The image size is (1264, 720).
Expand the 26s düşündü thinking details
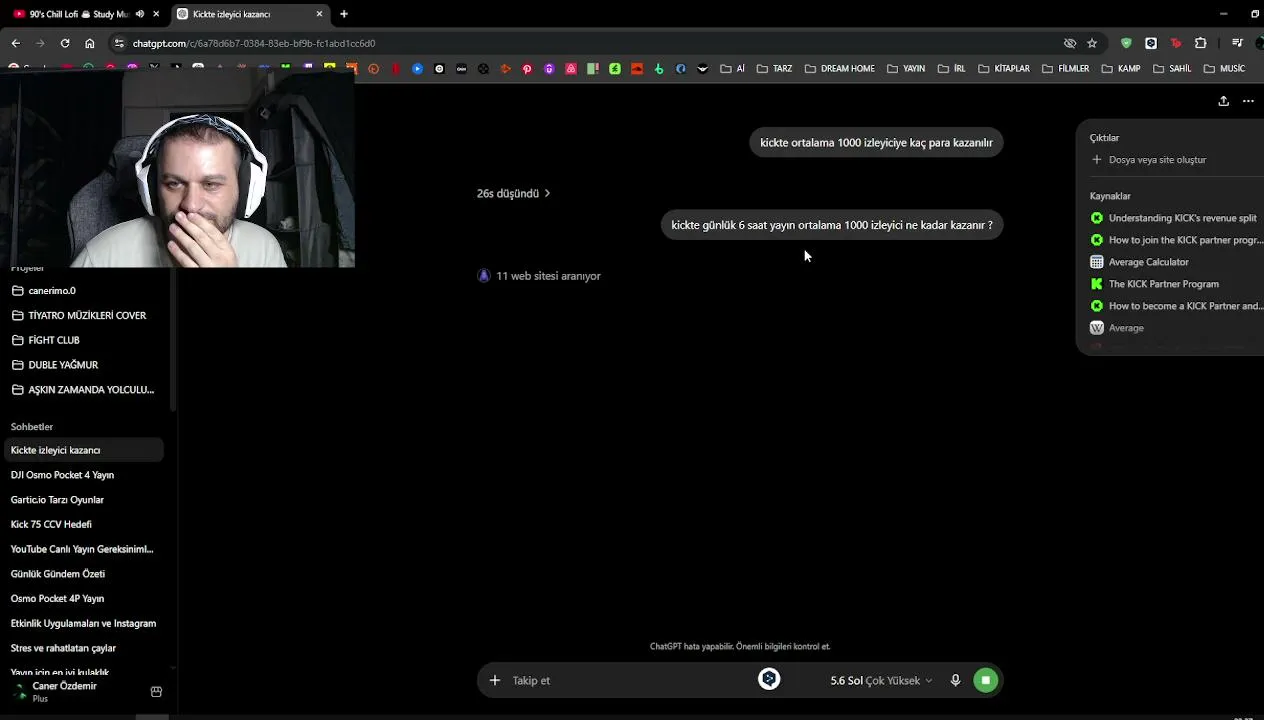(513, 193)
